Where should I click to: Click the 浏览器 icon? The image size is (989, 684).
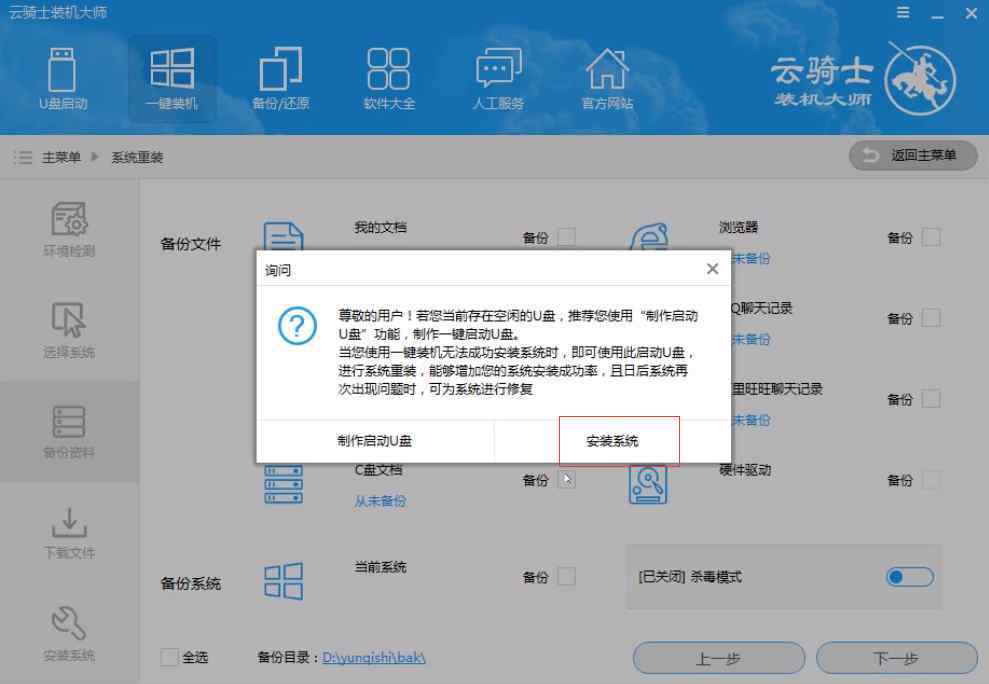648,237
